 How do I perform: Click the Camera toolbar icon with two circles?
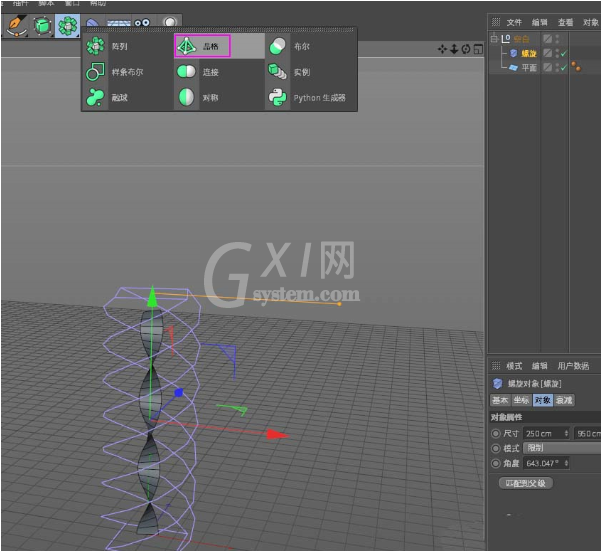point(142,23)
